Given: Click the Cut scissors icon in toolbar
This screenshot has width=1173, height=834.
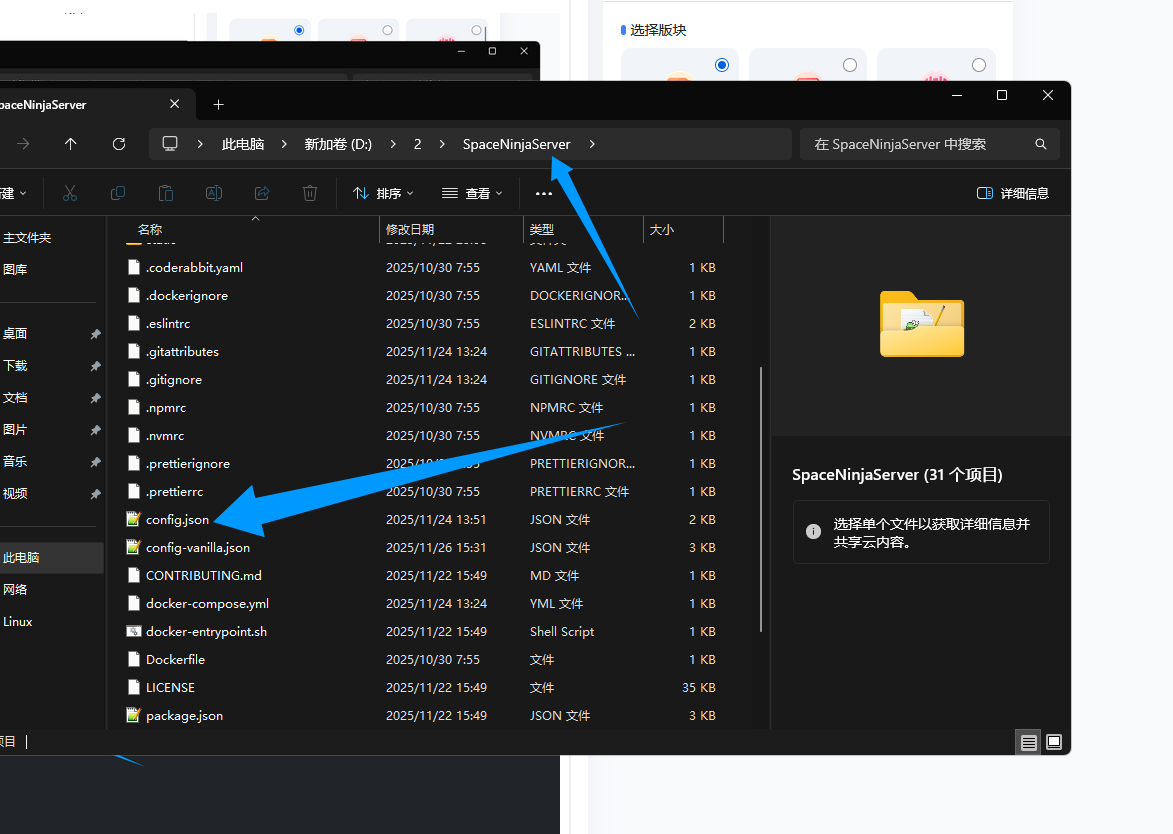Looking at the screenshot, I should 70,193.
